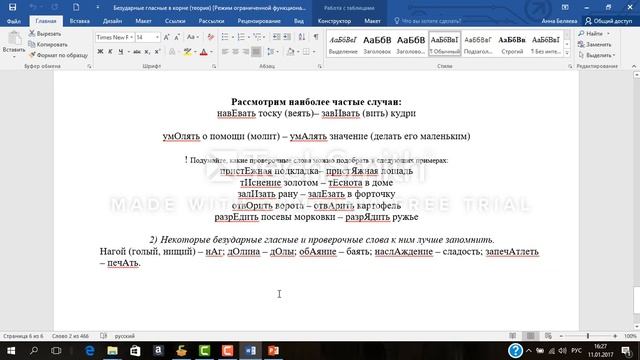This screenshot has height=360, width=640.
Task: Click Windows Start button
Action: pyautogui.click(x=11, y=351)
